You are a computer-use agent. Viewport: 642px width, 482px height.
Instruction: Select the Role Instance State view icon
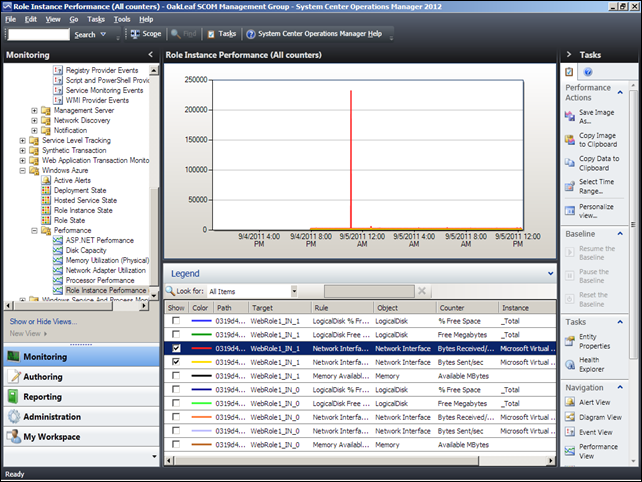click(46, 210)
